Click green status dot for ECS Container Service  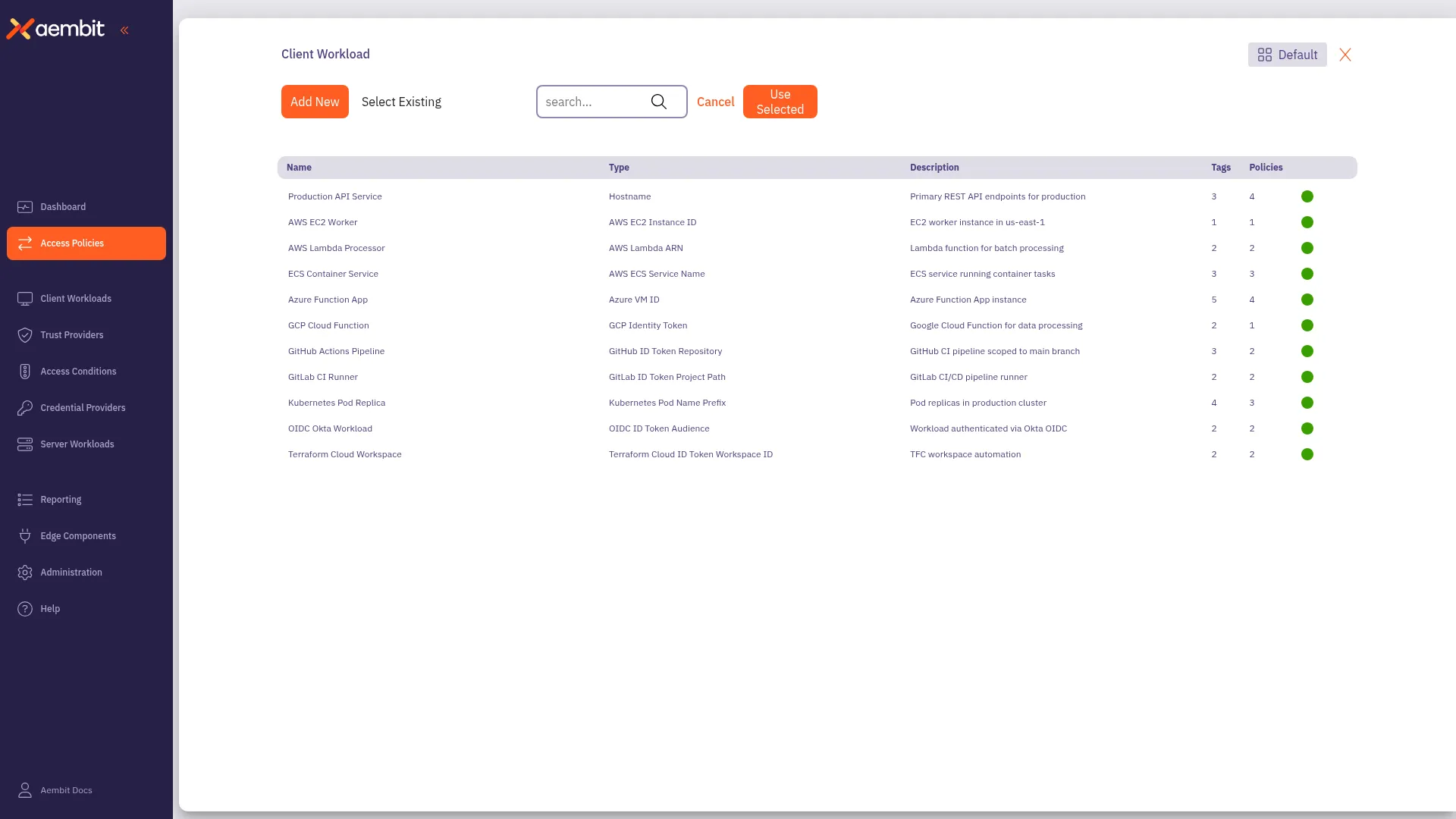[1307, 274]
